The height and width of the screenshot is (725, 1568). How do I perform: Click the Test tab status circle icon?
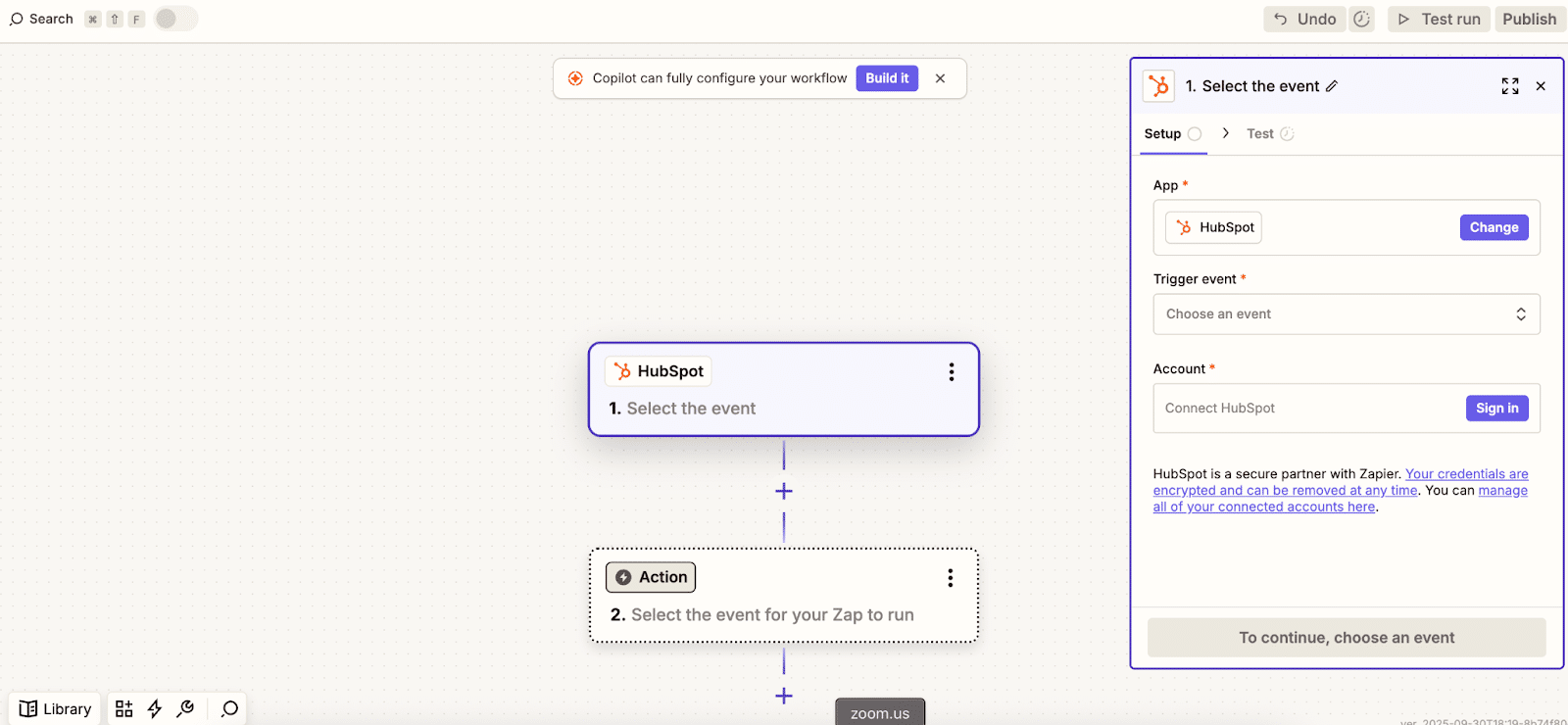[x=1287, y=134]
